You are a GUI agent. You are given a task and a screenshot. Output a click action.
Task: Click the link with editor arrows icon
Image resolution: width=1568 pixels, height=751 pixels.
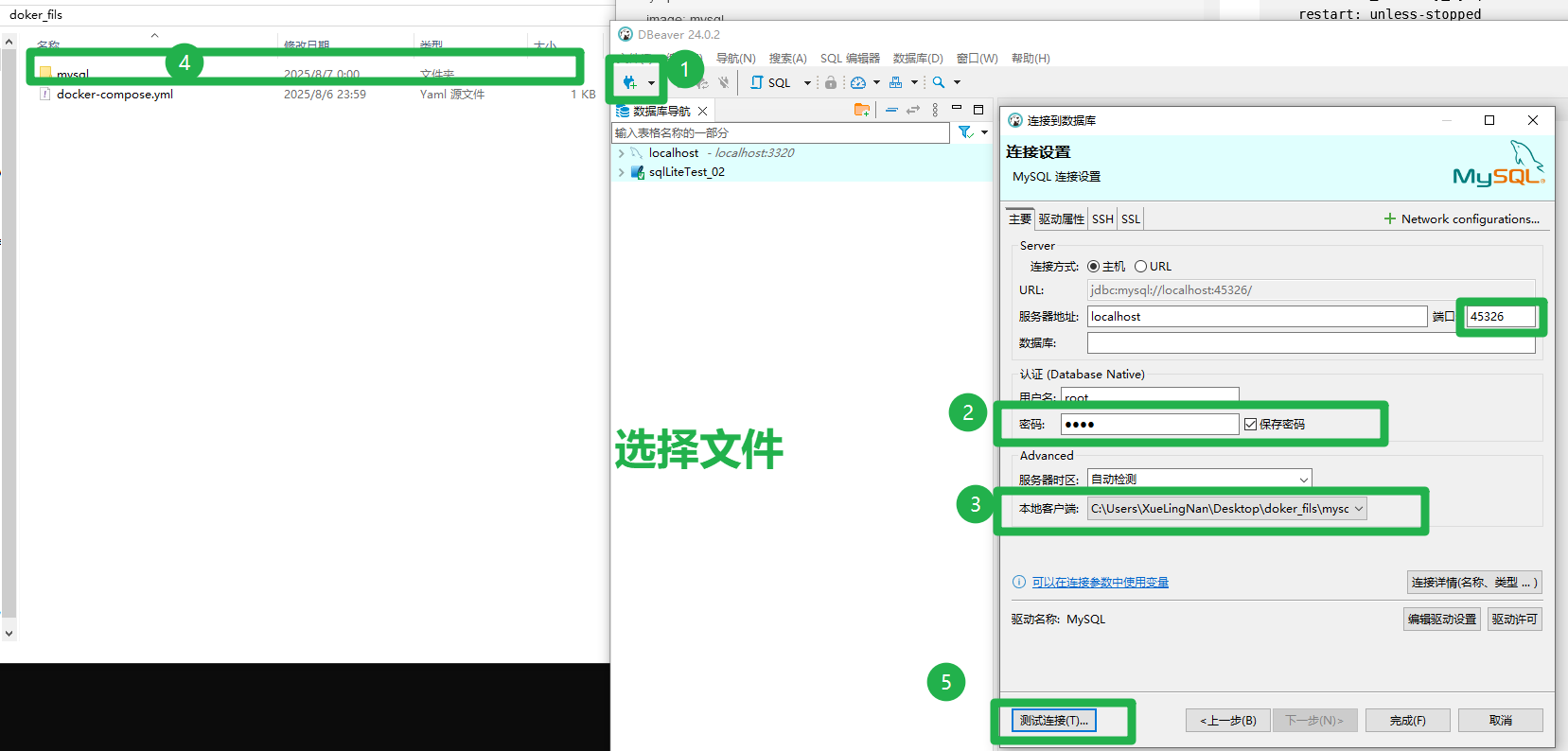[x=913, y=110]
